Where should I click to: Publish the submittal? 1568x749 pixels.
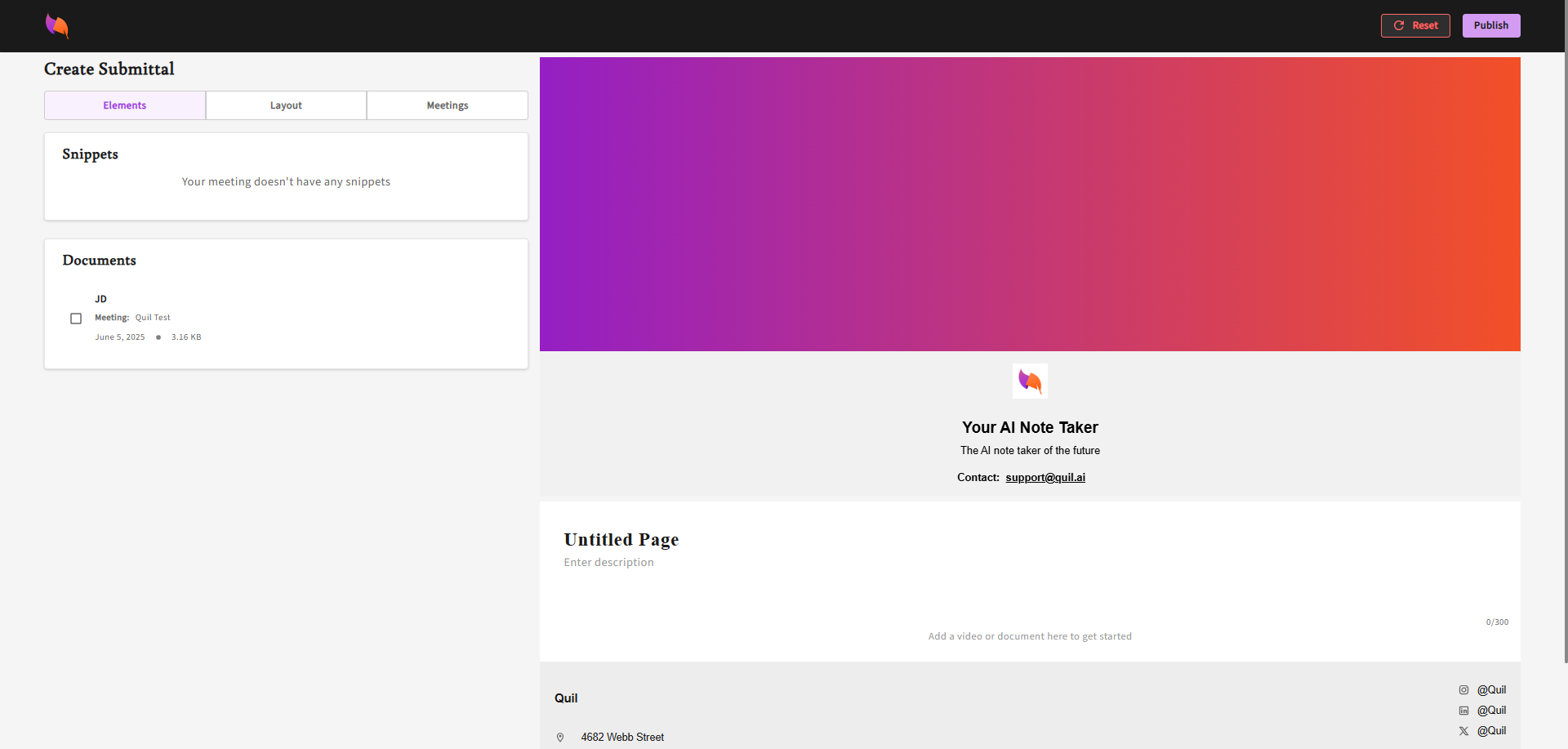point(1491,25)
